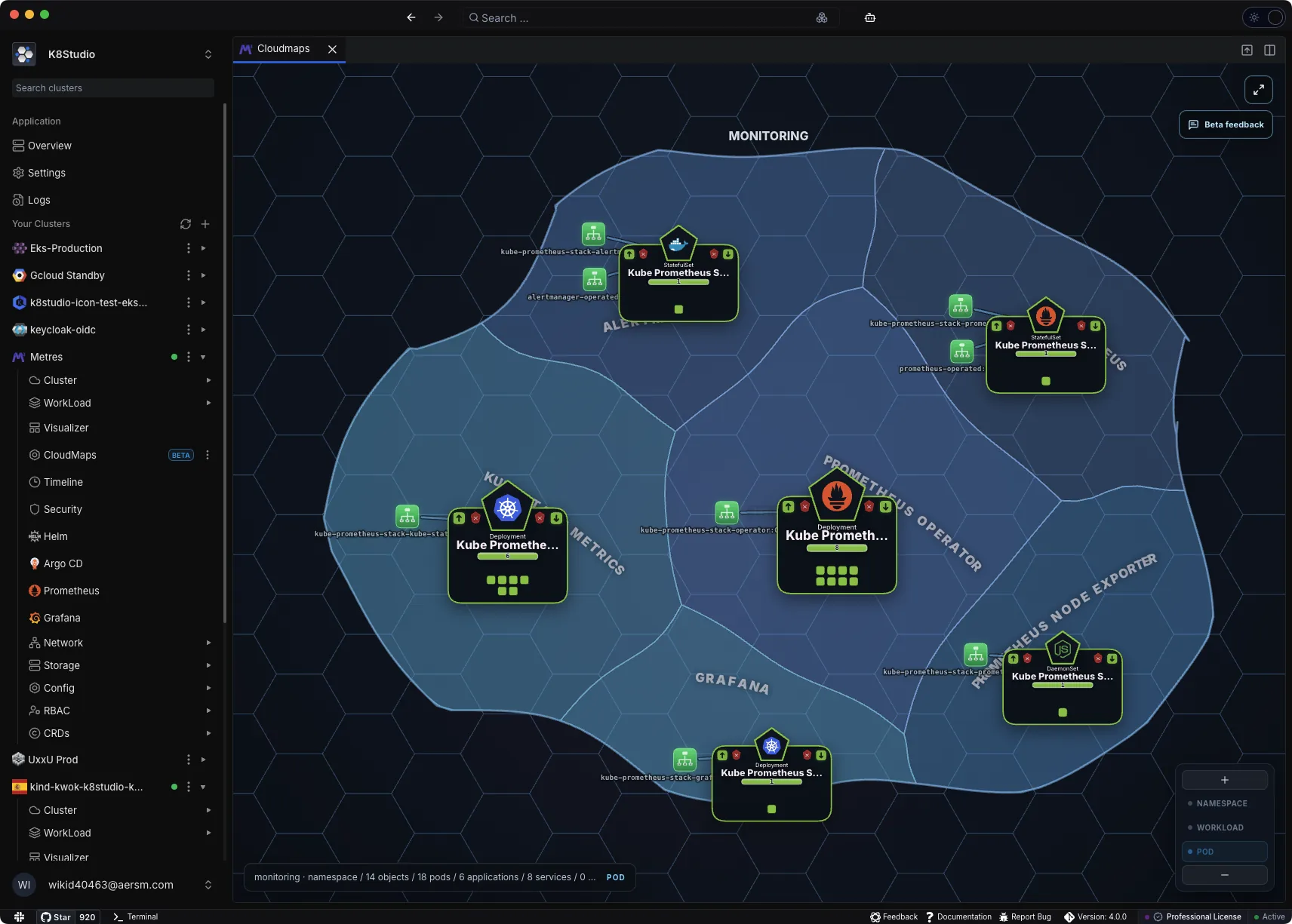Click progress bar on Grafana deployment card

[x=771, y=782]
